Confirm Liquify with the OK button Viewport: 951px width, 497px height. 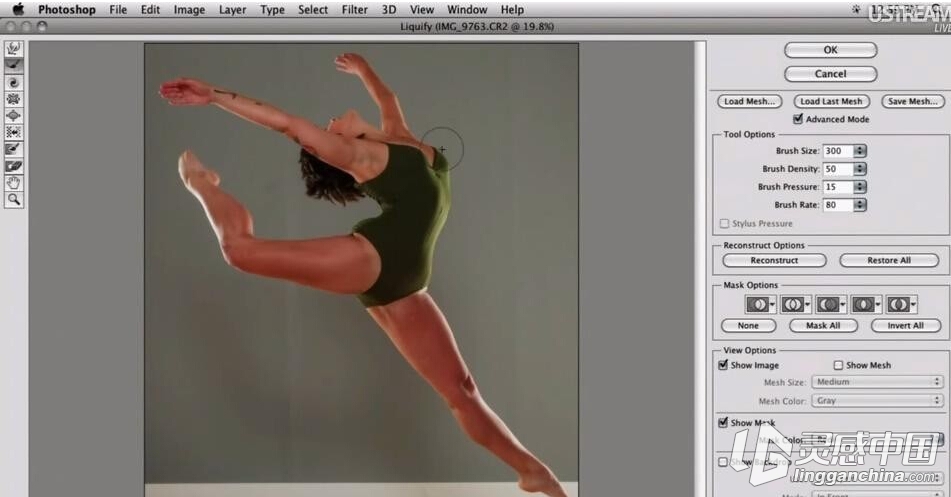click(830, 50)
